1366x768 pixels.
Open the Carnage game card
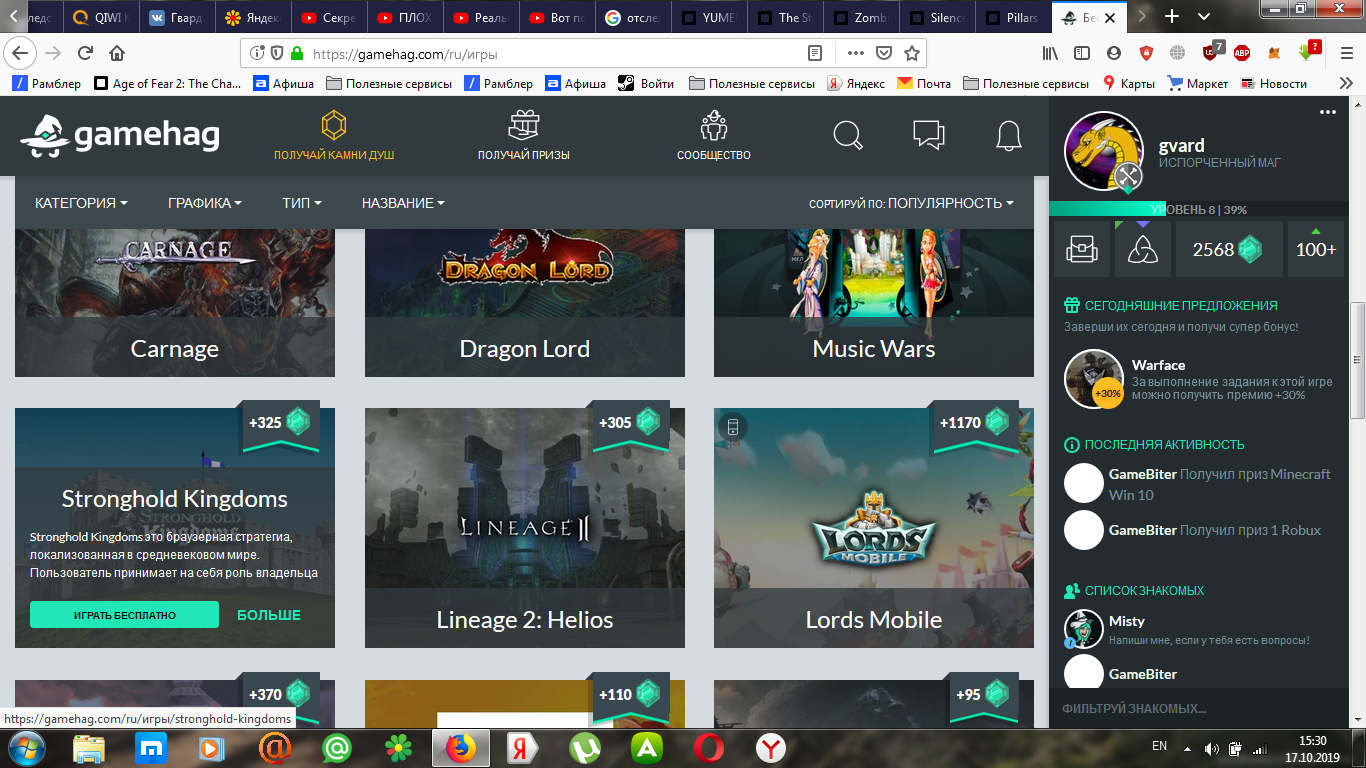175,303
